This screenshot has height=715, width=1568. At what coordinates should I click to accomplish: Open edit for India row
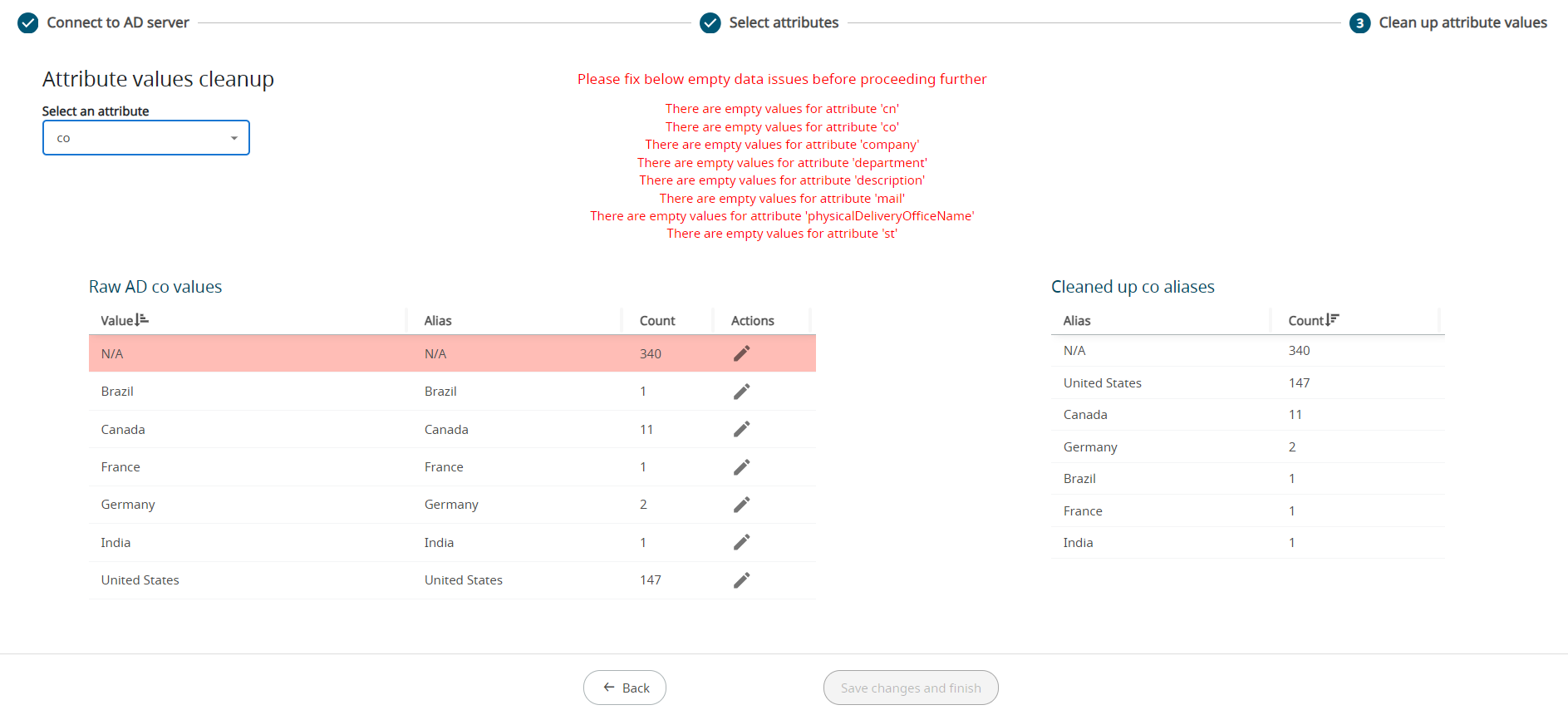(741, 542)
